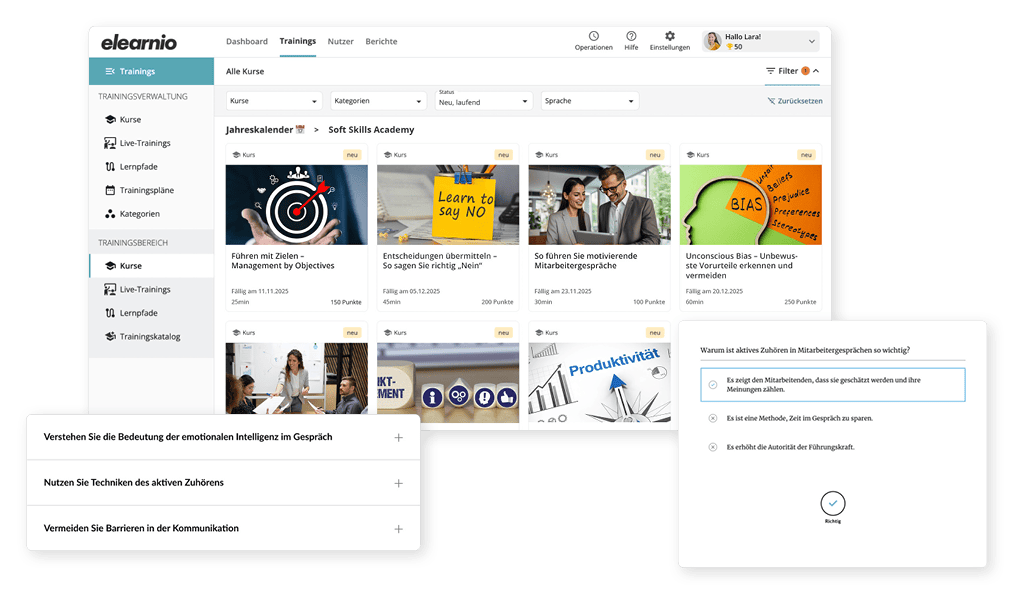
Task: Expand 'Nutzen Sie Techniken des aktiven Zuhörens'
Action: click(398, 483)
